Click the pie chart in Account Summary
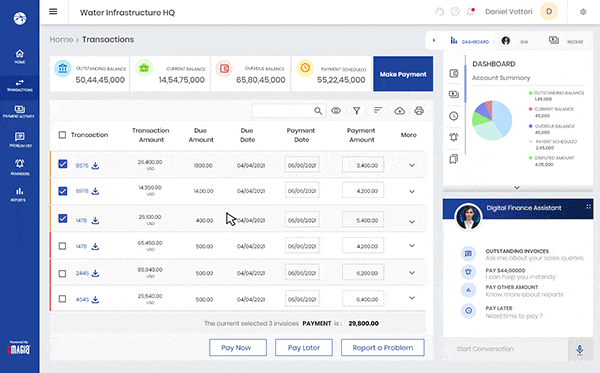The width and height of the screenshot is (600, 373). pos(492,121)
